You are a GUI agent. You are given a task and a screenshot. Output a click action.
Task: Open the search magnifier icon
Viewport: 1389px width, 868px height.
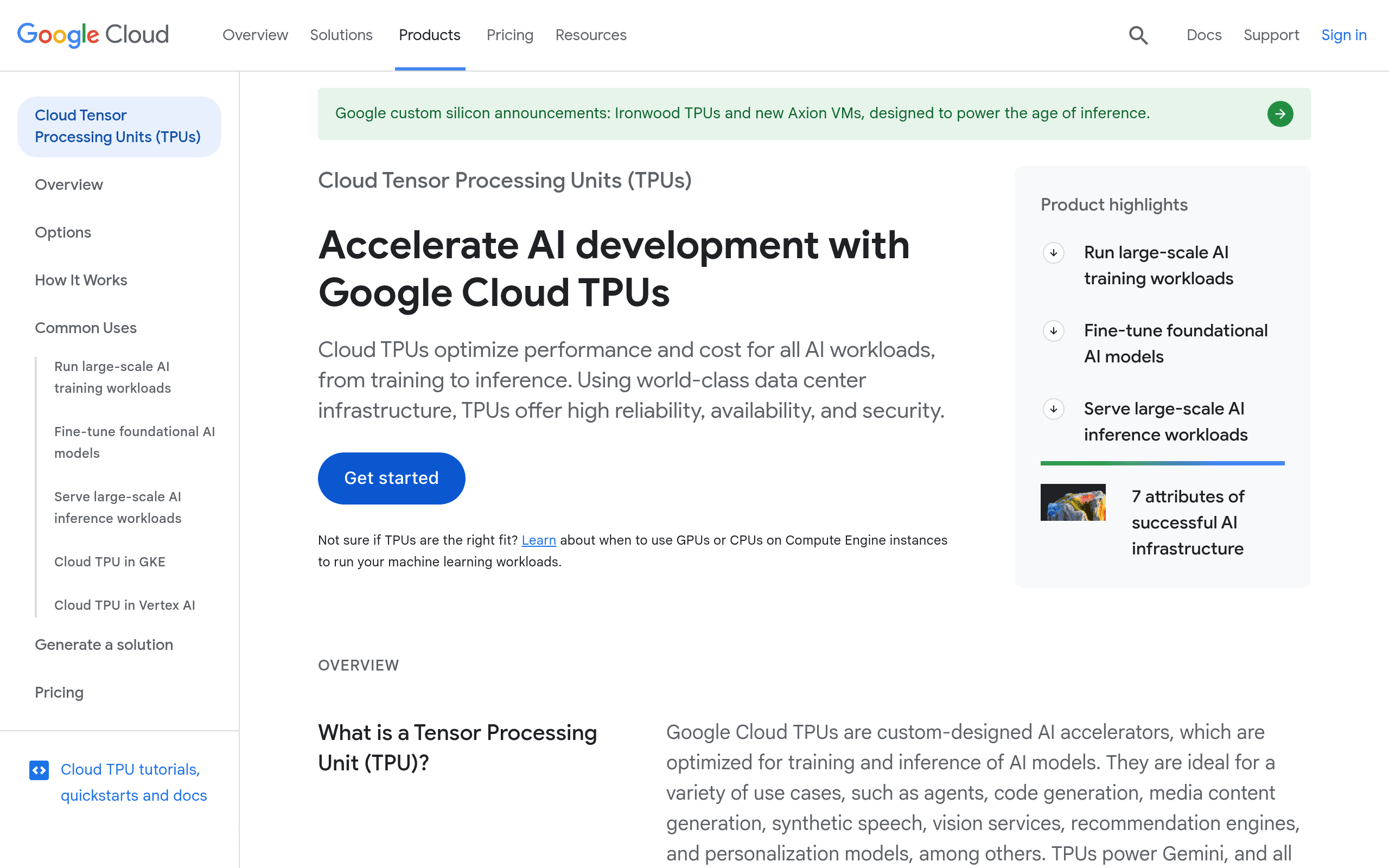coord(1138,35)
